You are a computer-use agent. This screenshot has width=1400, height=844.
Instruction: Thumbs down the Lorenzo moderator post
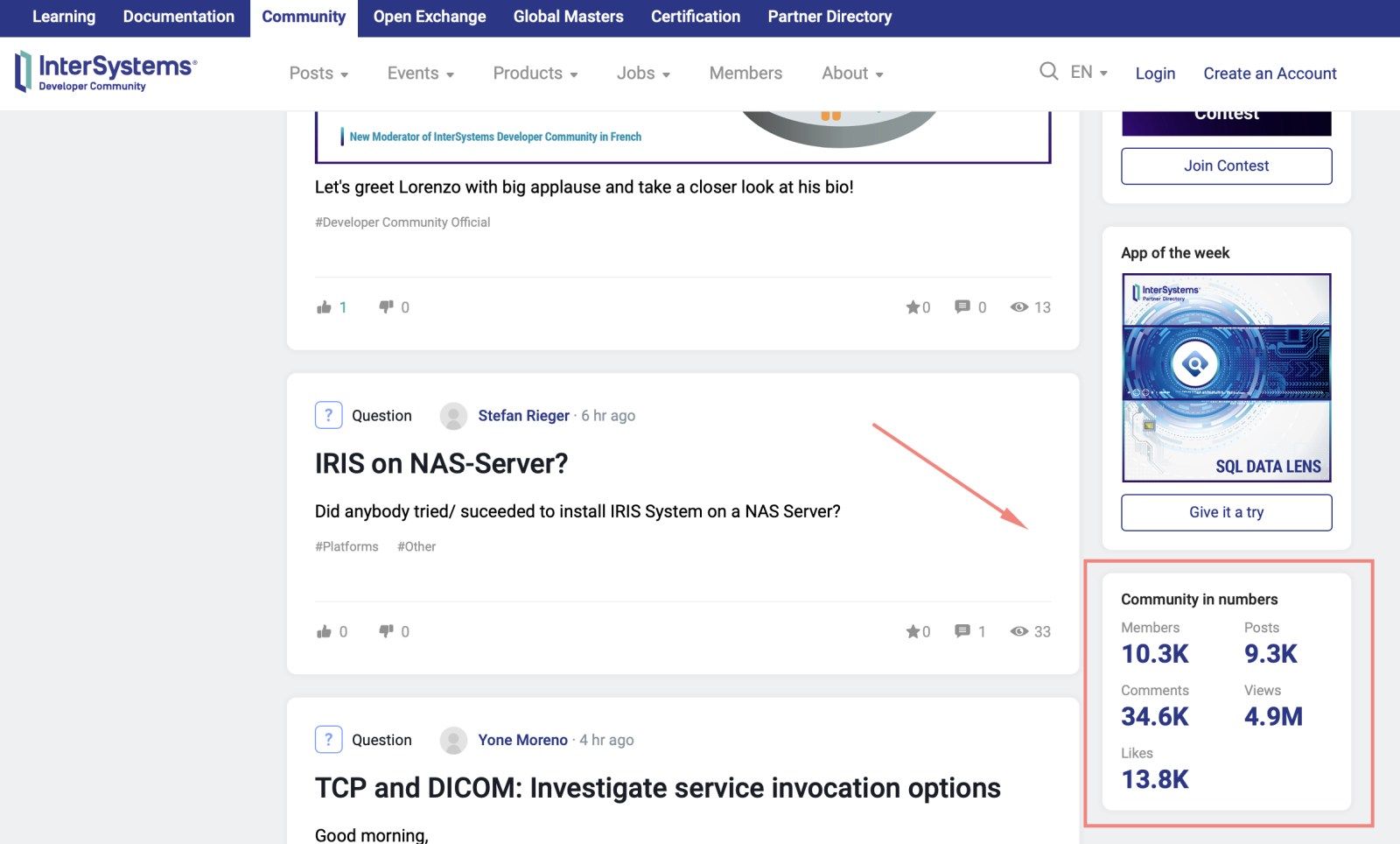(386, 307)
